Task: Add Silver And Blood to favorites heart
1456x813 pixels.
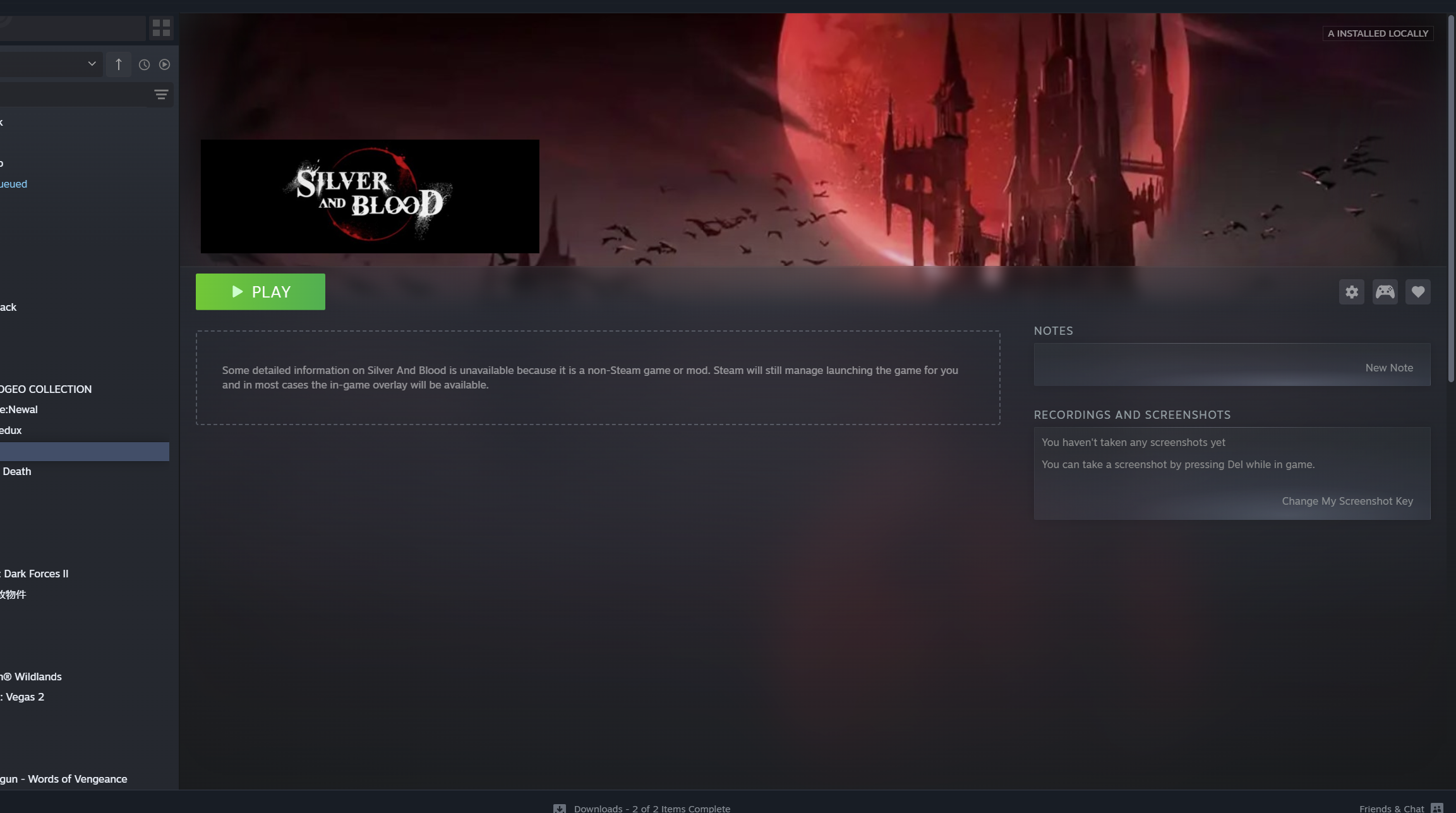Action: [1417, 292]
